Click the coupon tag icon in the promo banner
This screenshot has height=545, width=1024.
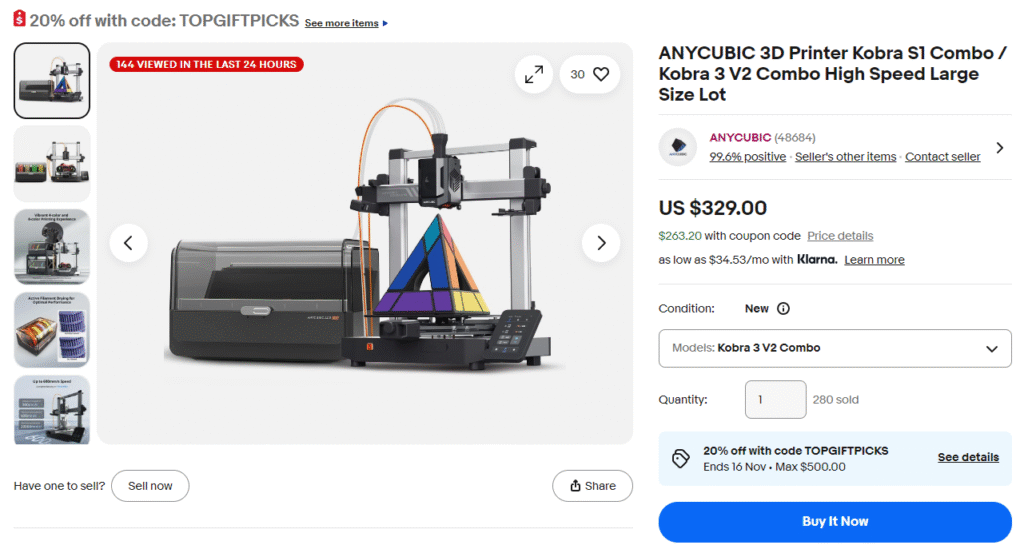680,458
